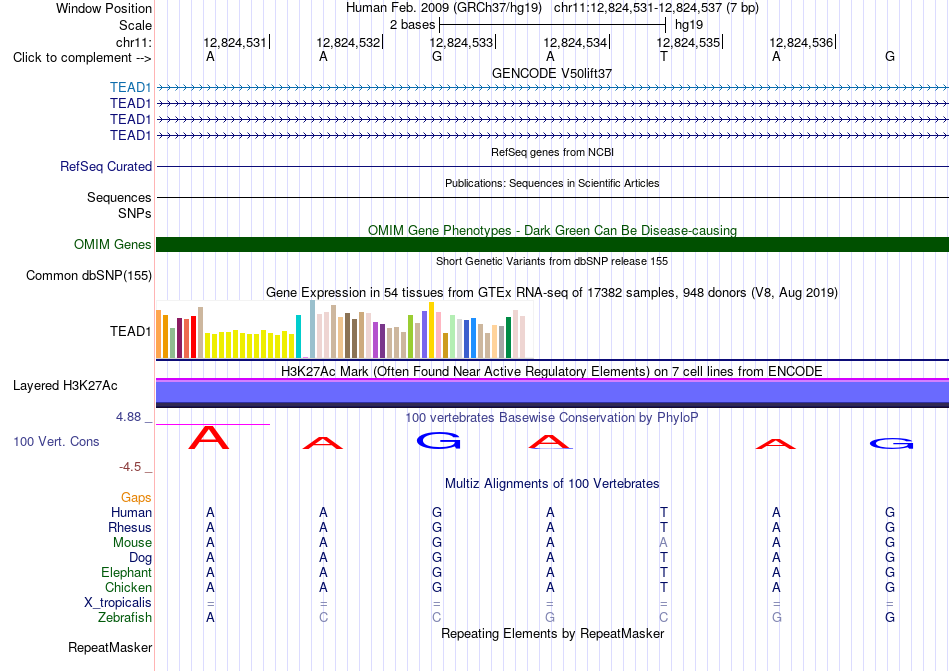Click the cyan bar in GTEx chart

298,337
